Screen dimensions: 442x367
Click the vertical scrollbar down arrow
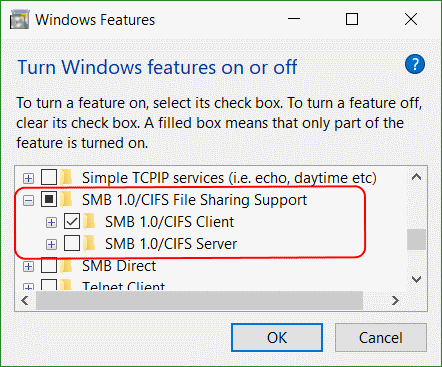coord(416,279)
